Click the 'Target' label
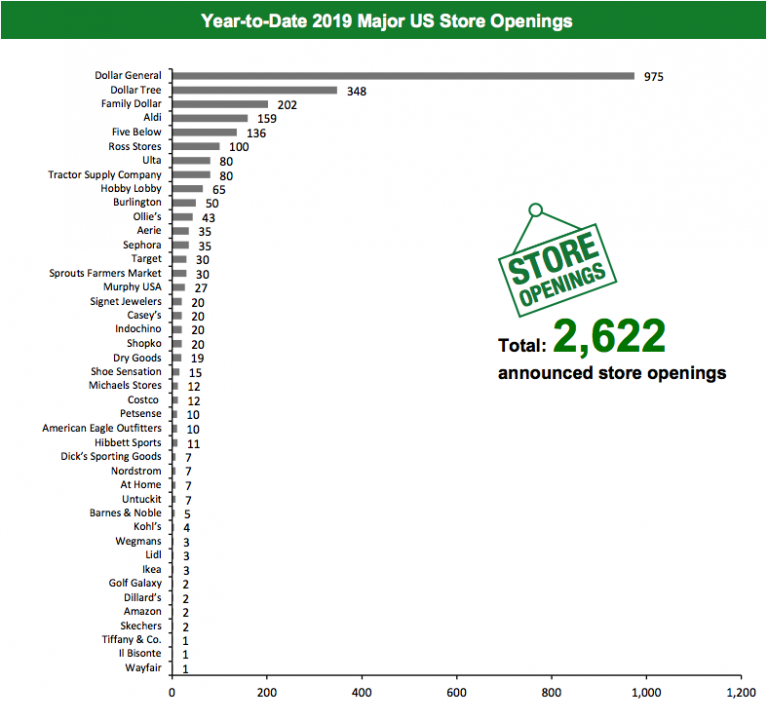 (146, 259)
